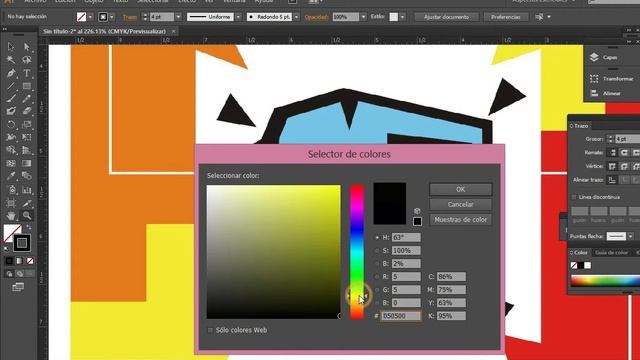The width and height of the screenshot is (640, 360).
Task: Select the Width tool
Action: tap(11, 137)
